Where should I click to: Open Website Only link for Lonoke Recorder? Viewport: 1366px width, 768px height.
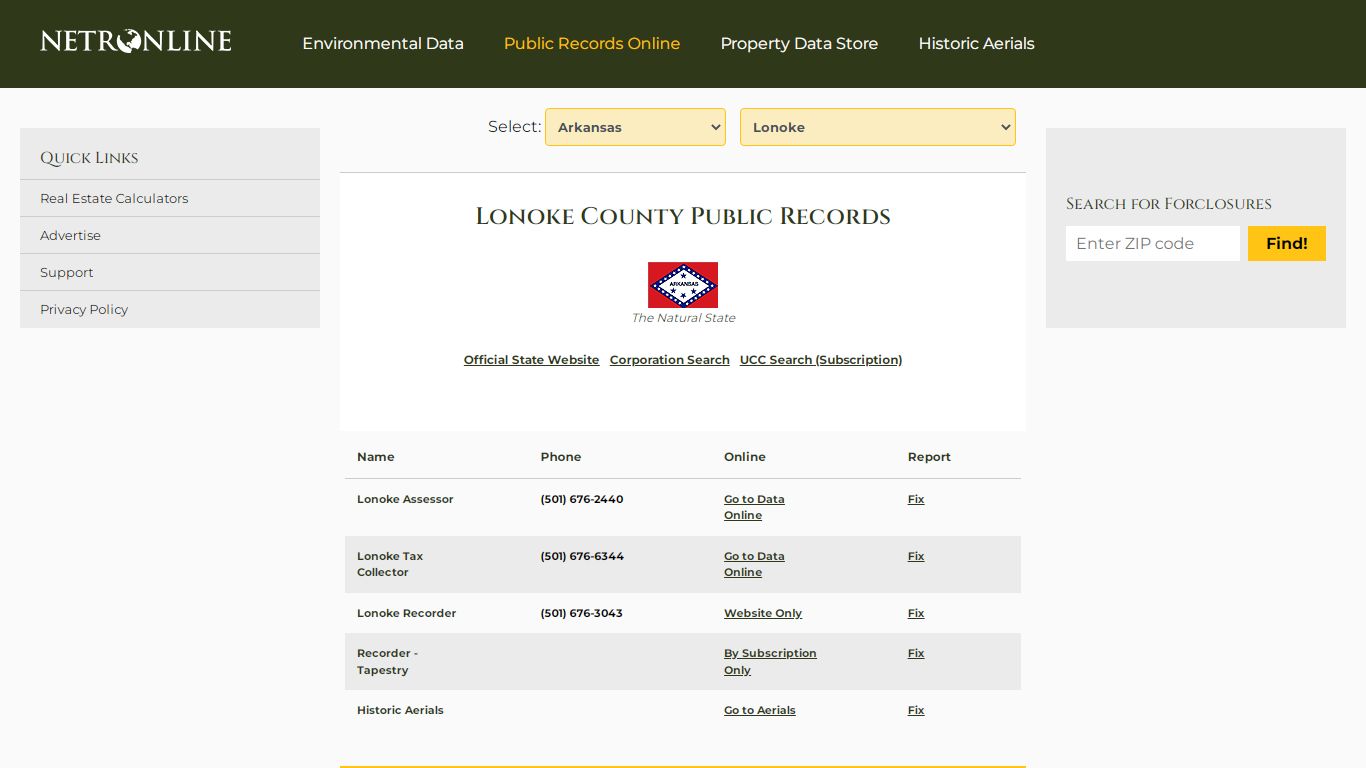(x=763, y=613)
